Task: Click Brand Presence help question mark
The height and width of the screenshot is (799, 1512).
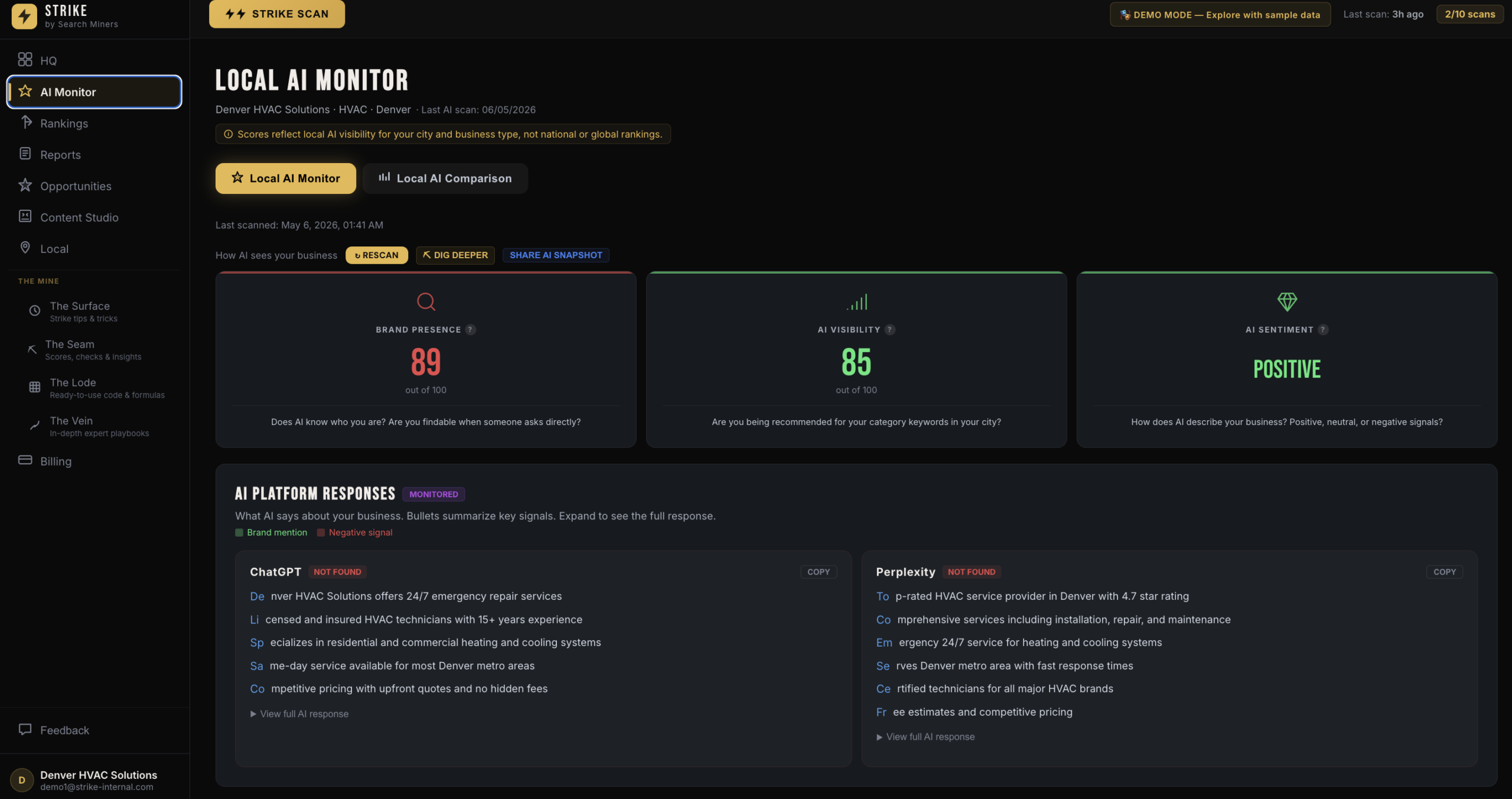Action: (470, 330)
